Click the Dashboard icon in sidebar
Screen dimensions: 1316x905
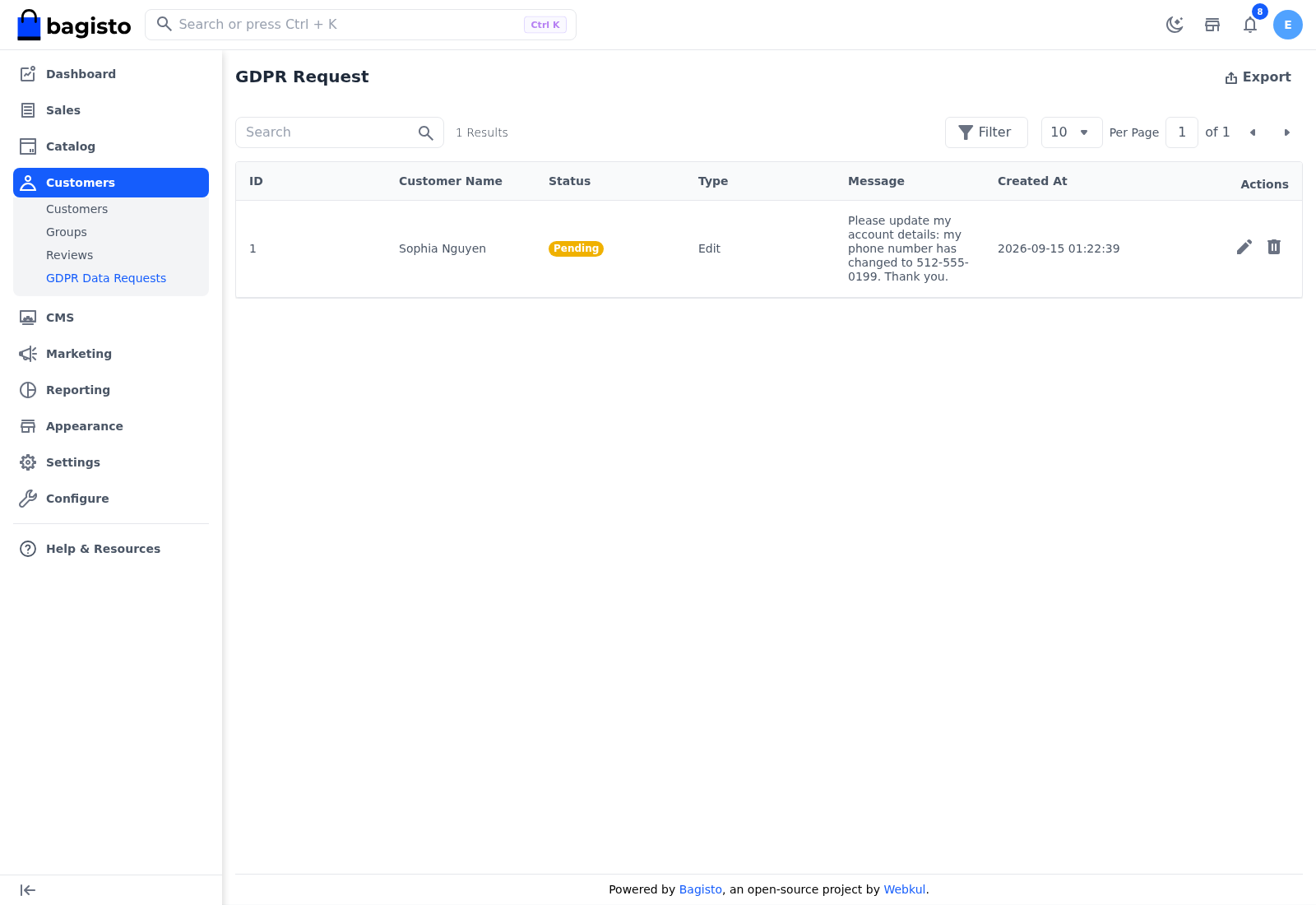tap(28, 74)
